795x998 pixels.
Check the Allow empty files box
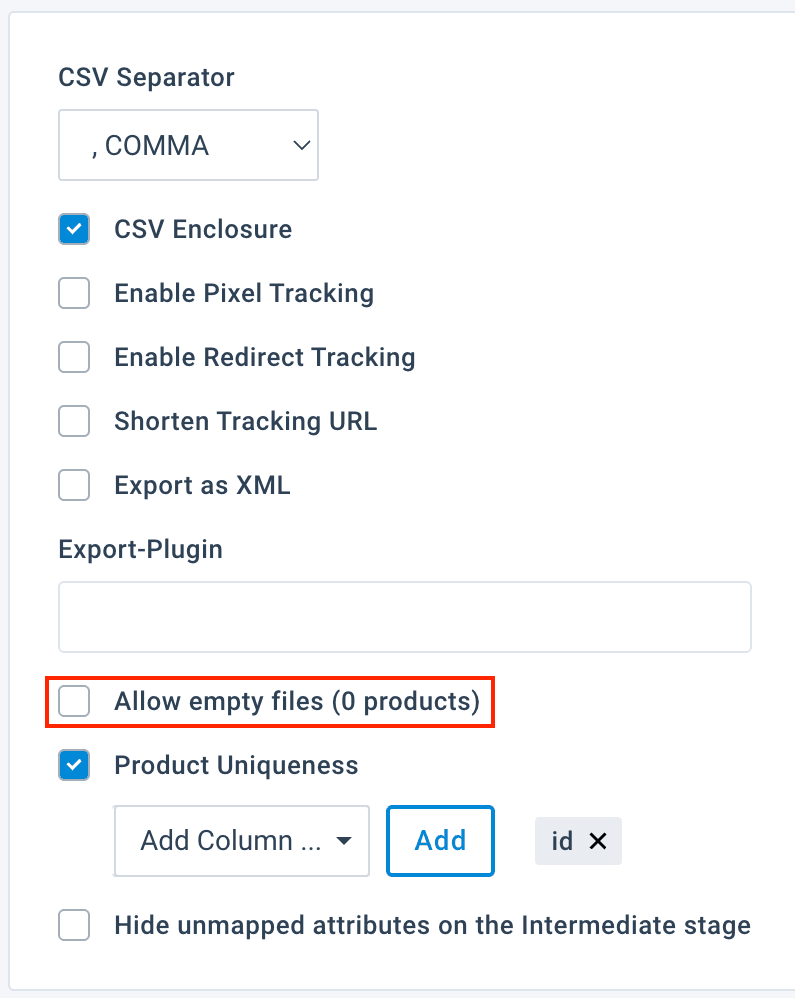[x=74, y=701]
